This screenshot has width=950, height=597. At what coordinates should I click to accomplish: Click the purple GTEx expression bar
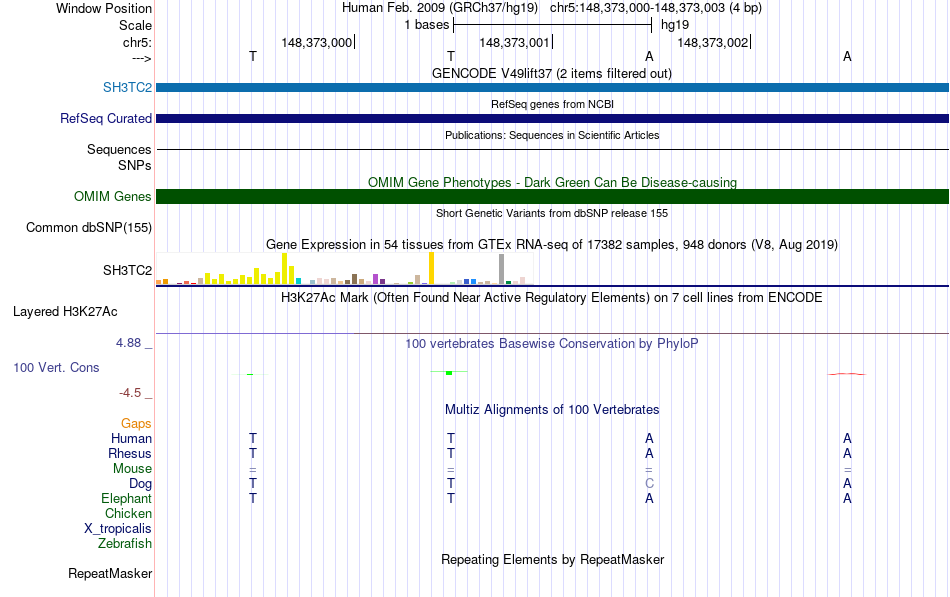pyautogui.click(x=376, y=279)
